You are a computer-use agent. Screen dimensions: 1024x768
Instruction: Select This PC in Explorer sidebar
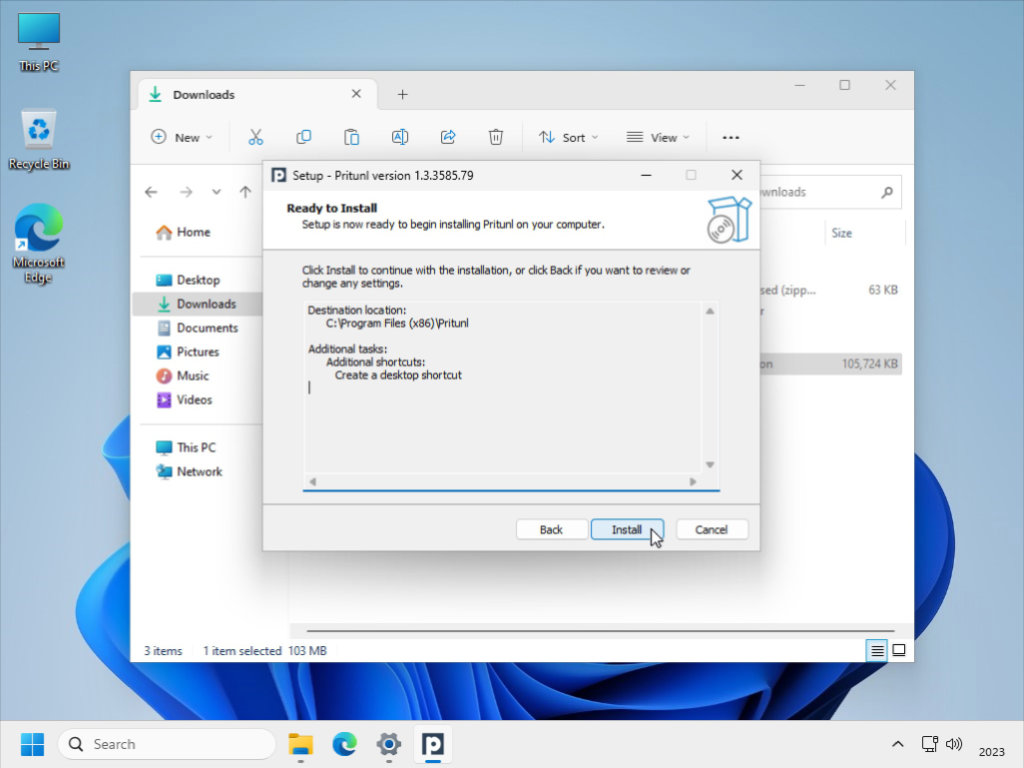coord(186,447)
